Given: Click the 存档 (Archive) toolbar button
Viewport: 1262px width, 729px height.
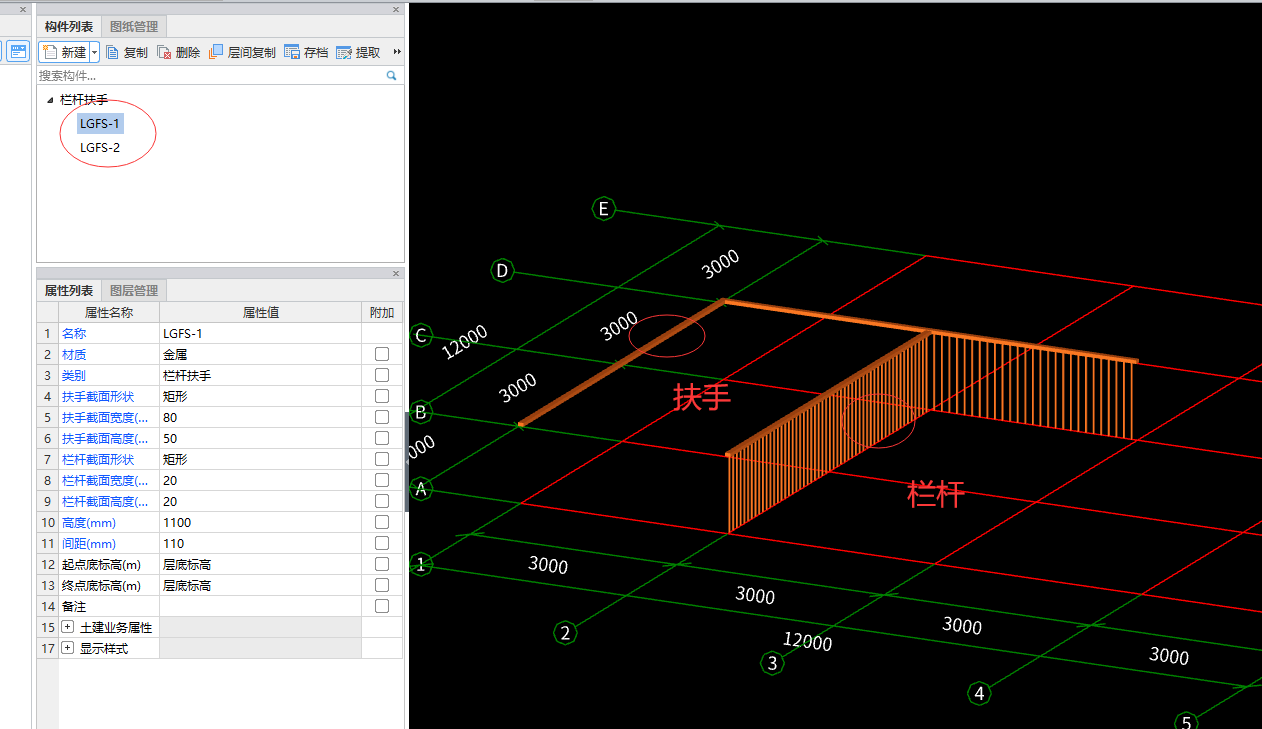Looking at the screenshot, I should tap(306, 52).
